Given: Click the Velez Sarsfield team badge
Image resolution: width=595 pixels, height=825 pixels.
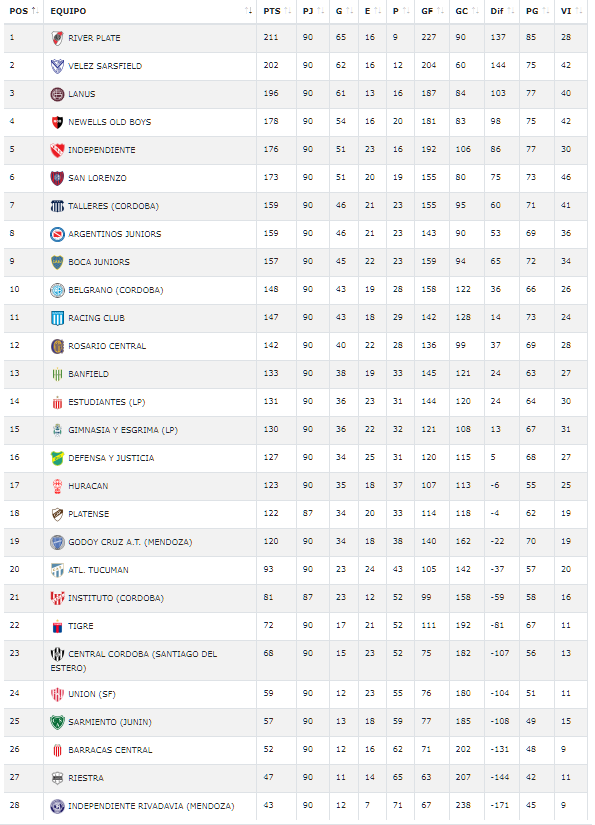Looking at the screenshot, I should (57, 66).
